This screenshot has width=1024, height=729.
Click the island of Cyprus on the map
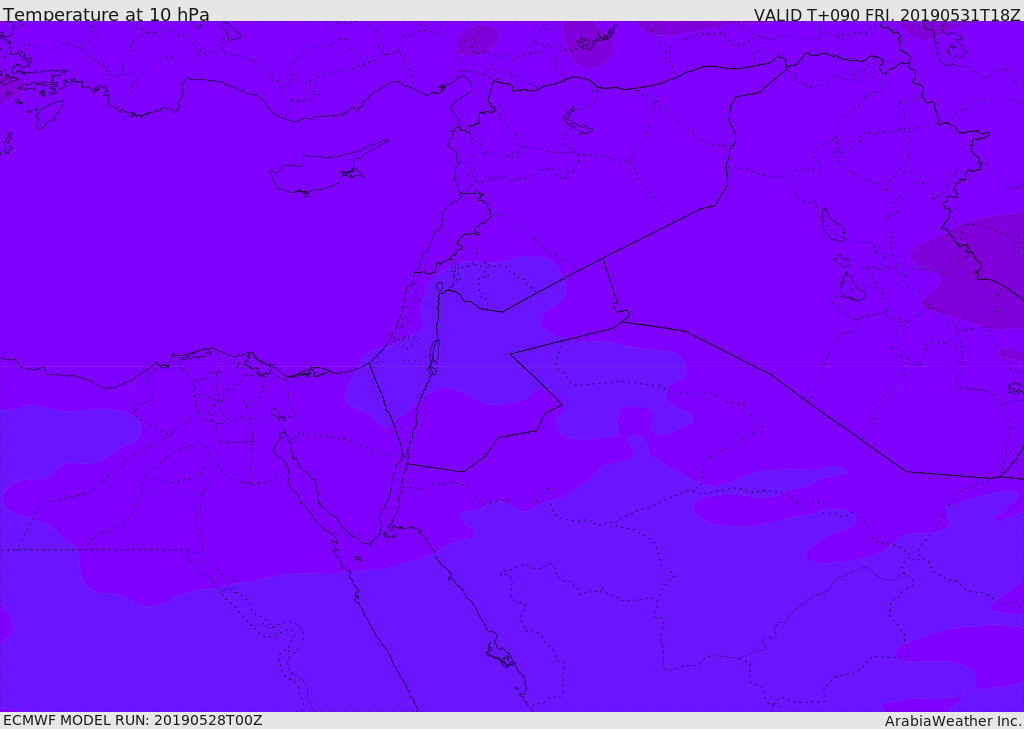coord(327,170)
